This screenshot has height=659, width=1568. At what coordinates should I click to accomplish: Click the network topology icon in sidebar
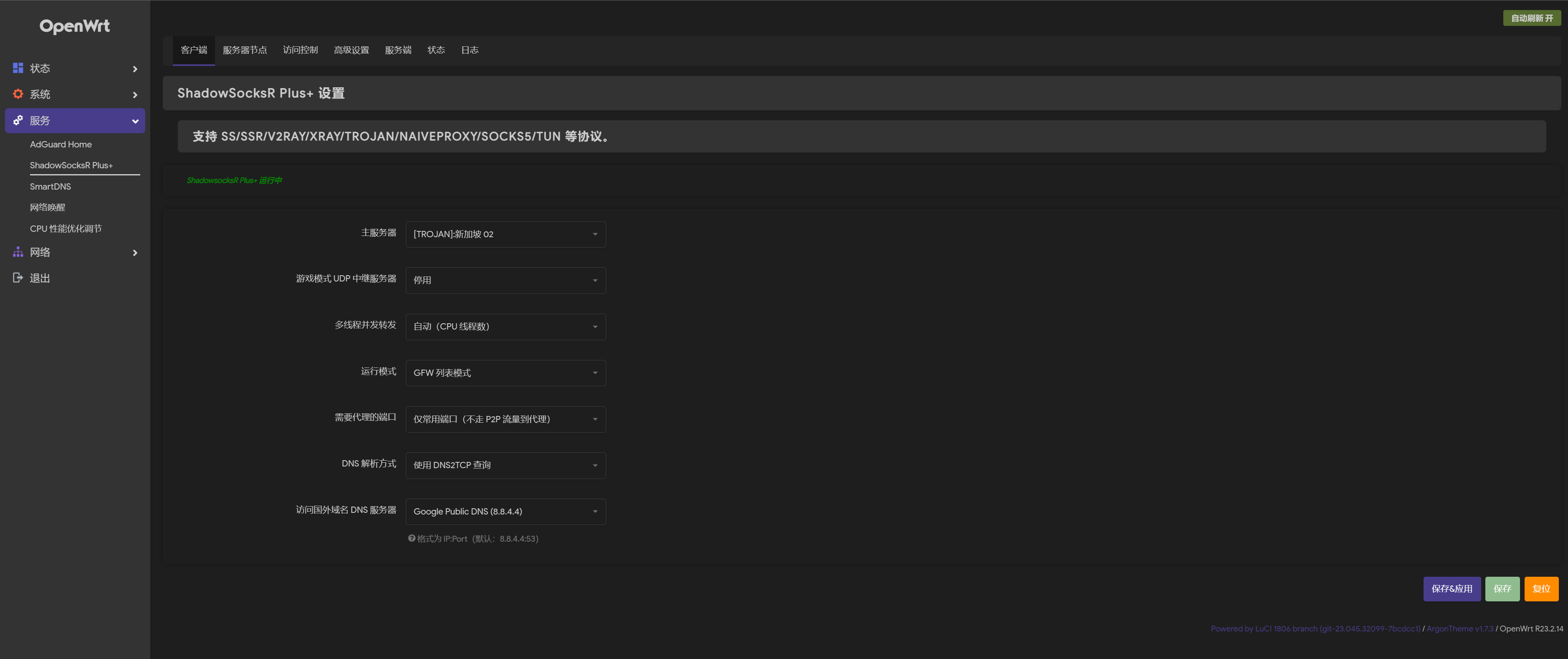[x=18, y=252]
